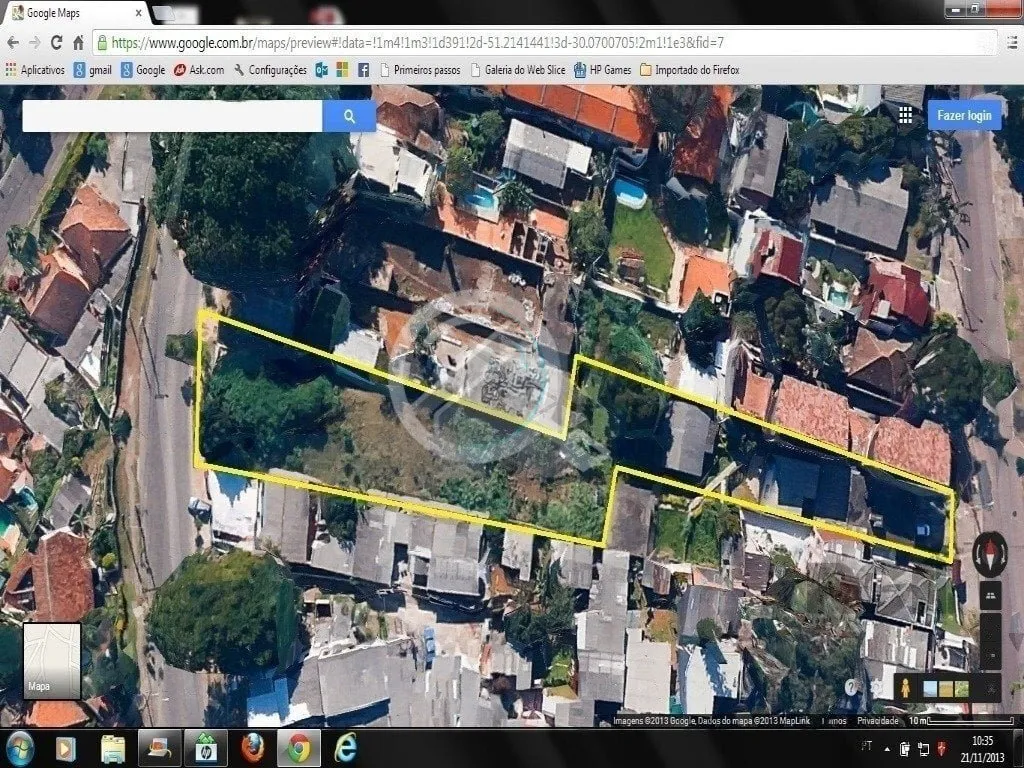This screenshot has height=768, width=1024.
Task: Click the HP taskbar icon
Action: pos(206,748)
